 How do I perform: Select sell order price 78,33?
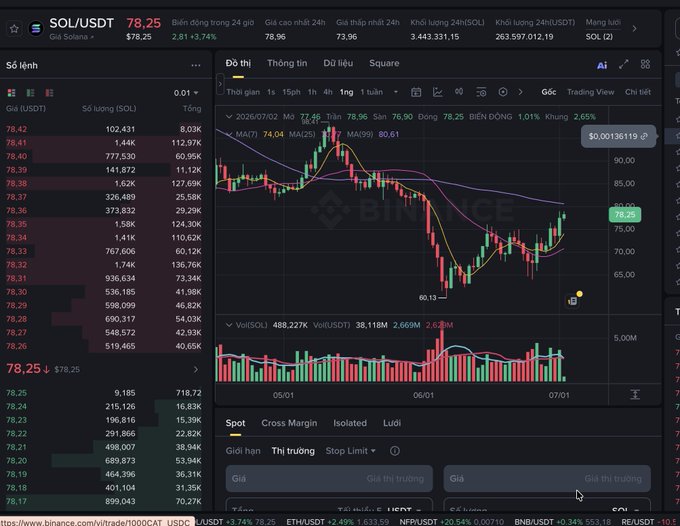pos(16,251)
